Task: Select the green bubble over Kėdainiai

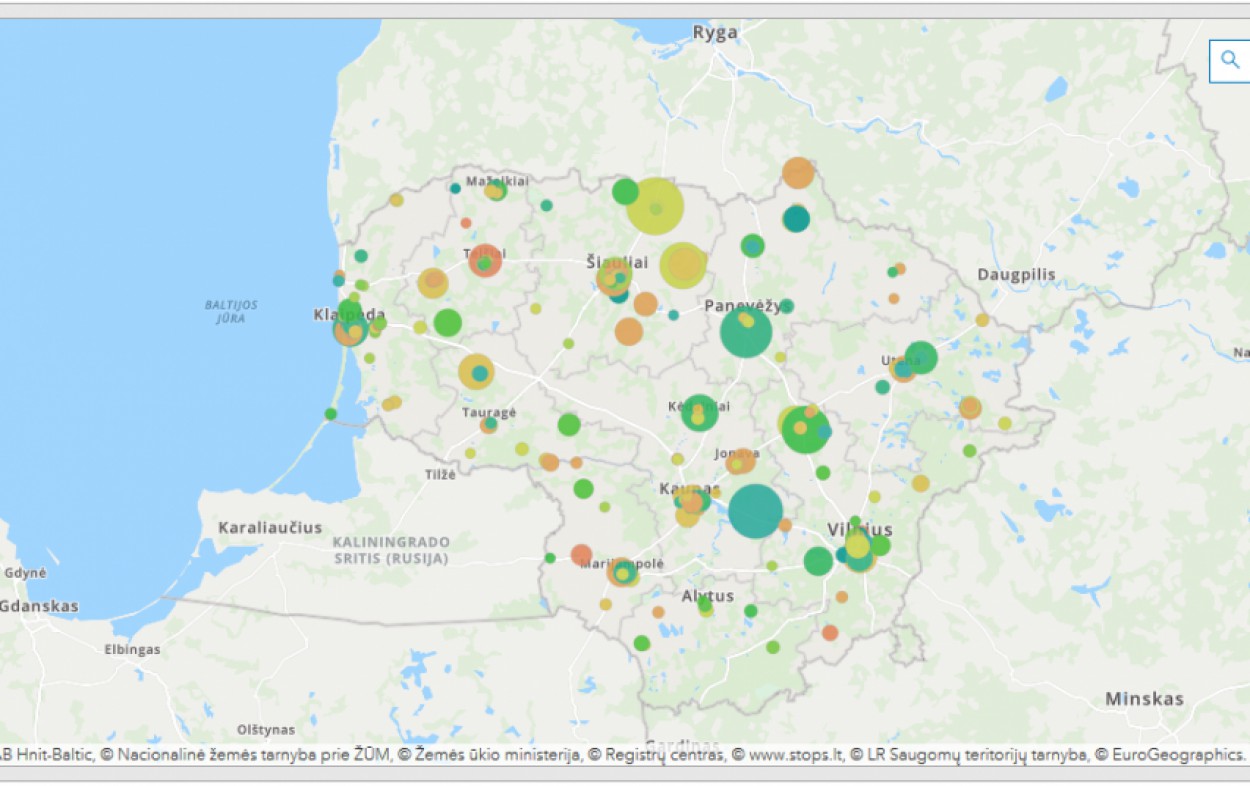Action: click(x=699, y=412)
